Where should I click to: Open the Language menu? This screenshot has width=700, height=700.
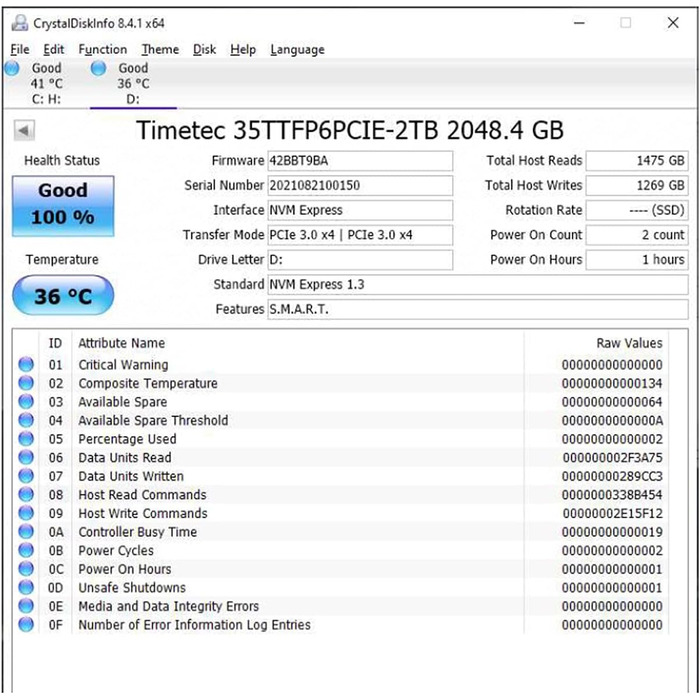coord(297,50)
